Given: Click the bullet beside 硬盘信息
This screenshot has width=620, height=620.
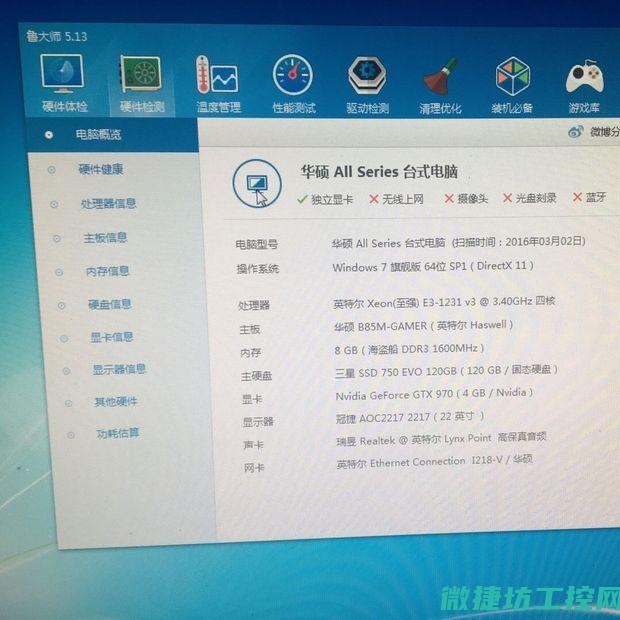Looking at the screenshot, I should tap(61, 306).
